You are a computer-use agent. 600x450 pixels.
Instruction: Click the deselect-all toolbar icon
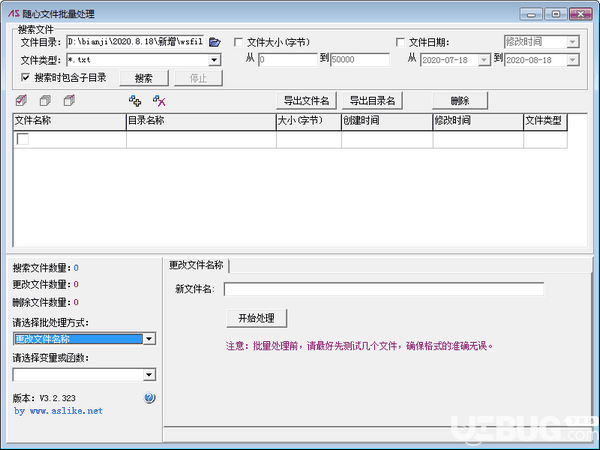pyautogui.click(x=45, y=101)
